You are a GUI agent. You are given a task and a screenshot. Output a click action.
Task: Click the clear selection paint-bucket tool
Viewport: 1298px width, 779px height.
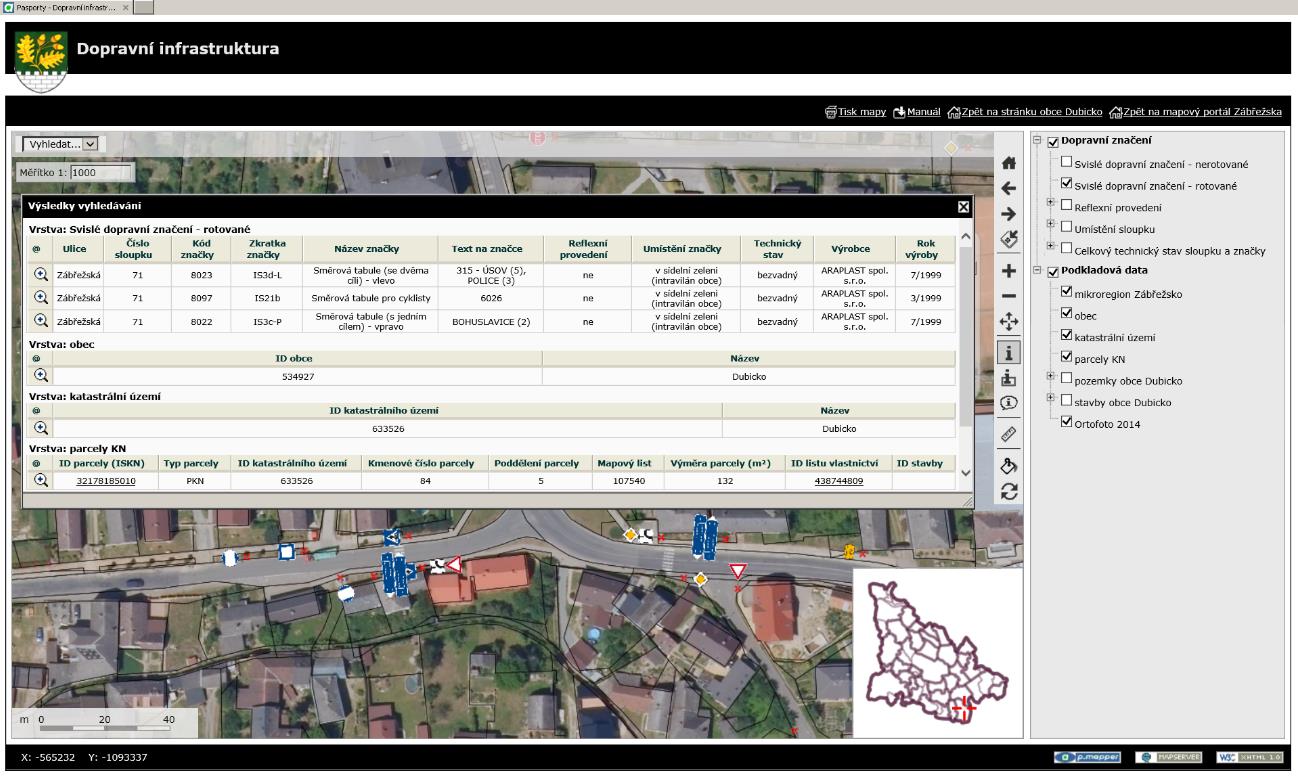pyautogui.click(x=1009, y=466)
